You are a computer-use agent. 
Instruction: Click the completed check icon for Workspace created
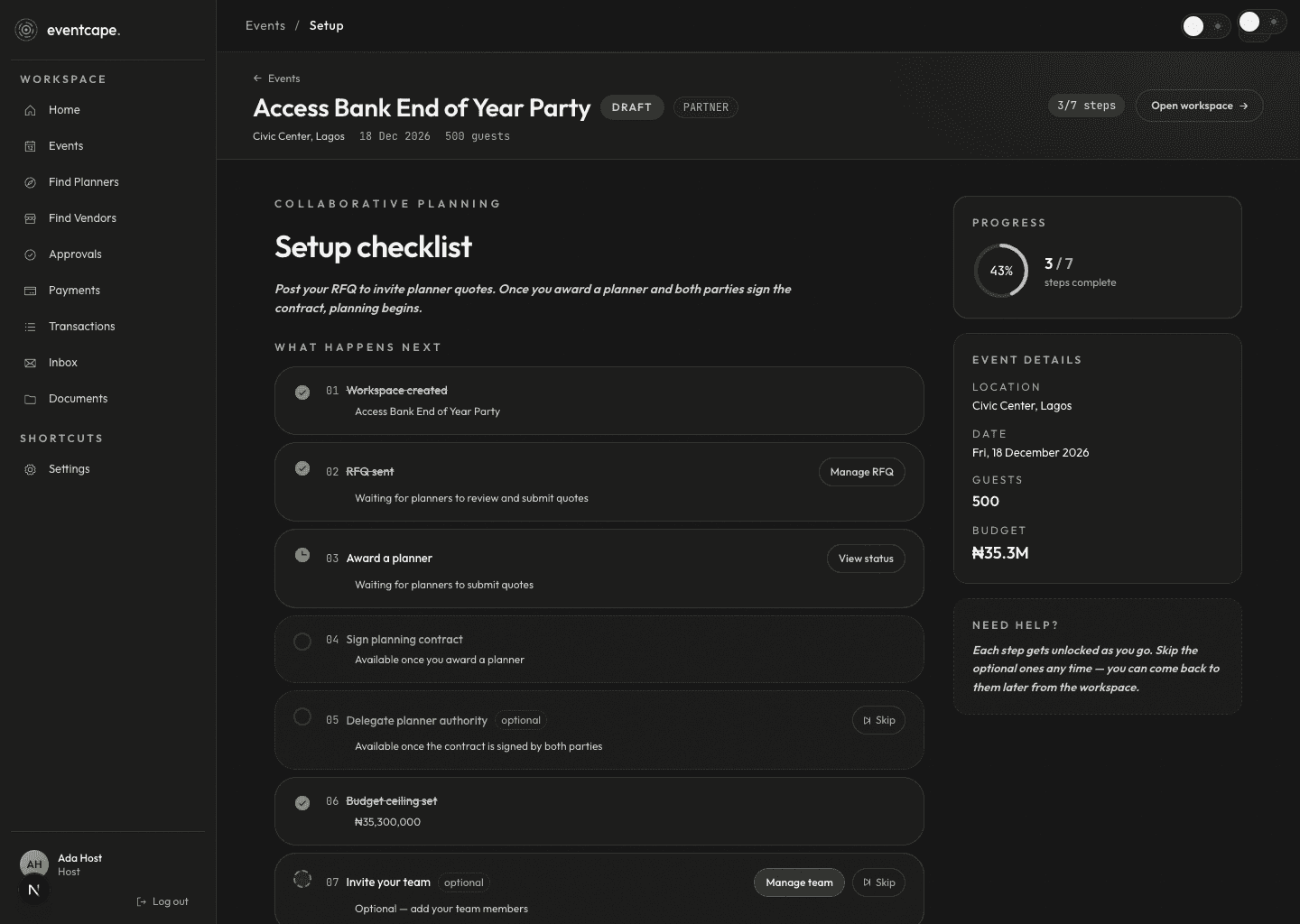click(302, 392)
